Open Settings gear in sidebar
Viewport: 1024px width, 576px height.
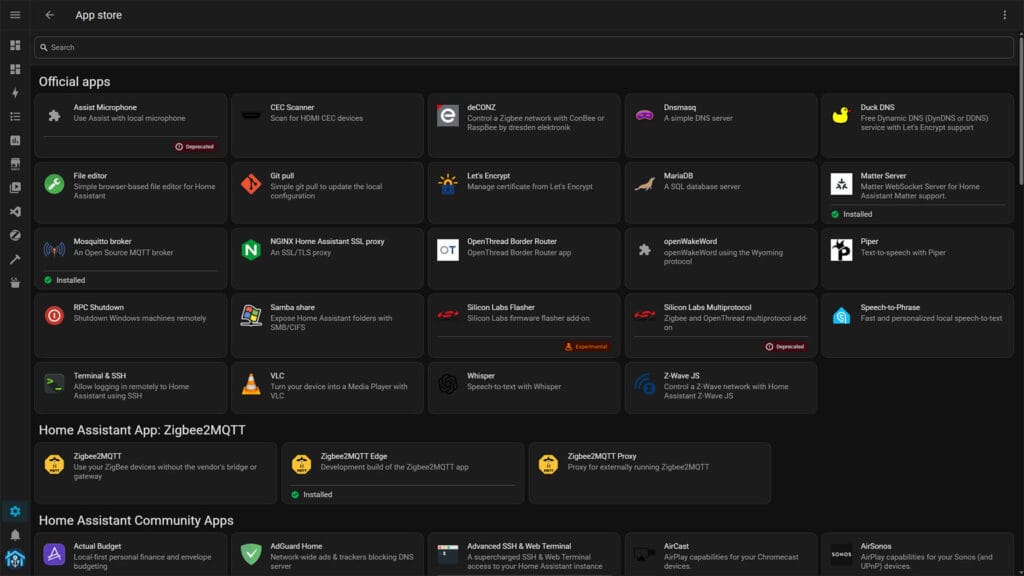(x=15, y=511)
